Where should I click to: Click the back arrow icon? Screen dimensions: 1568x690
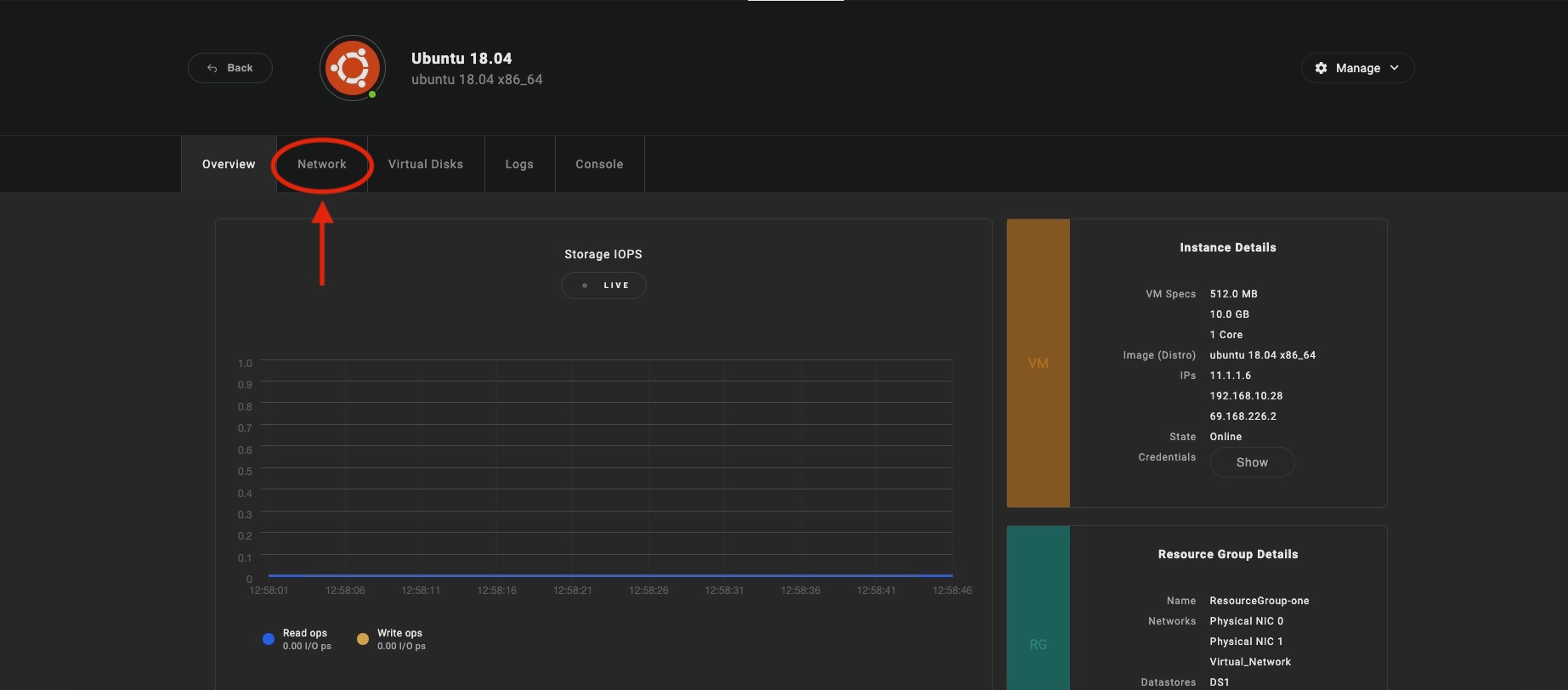coord(212,68)
